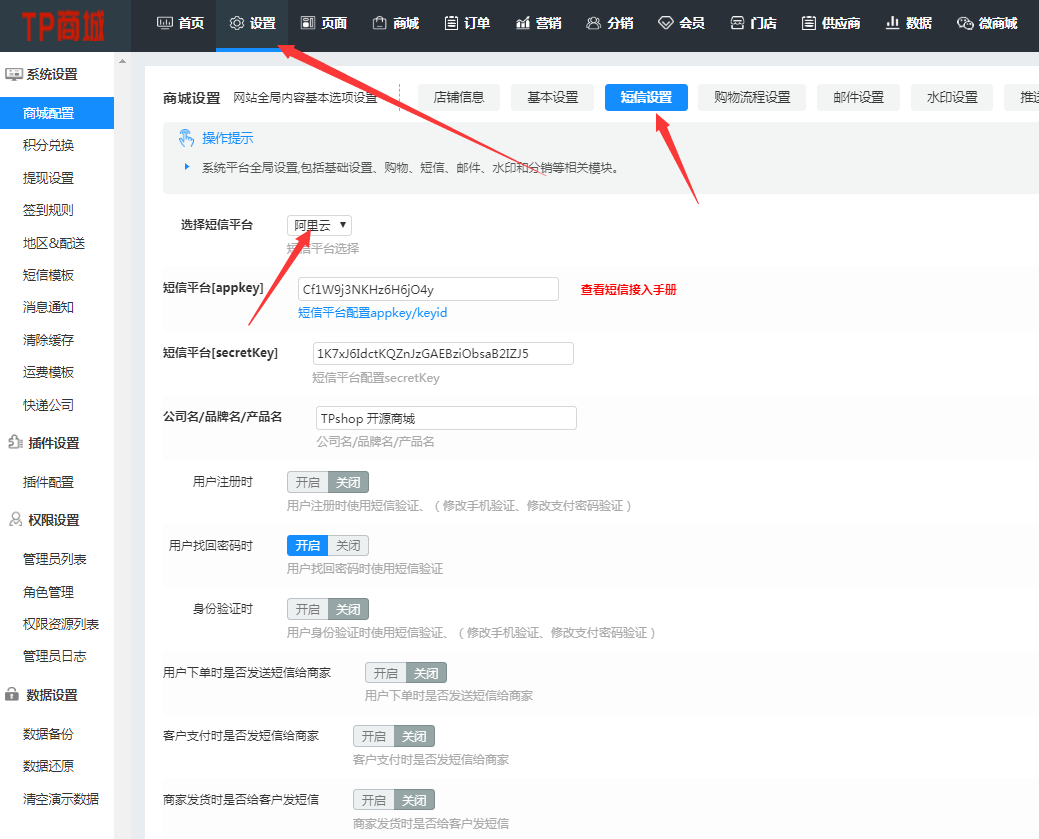Switch 用户找回密码时 to 关闭
The height and width of the screenshot is (839, 1039).
[348, 545]
